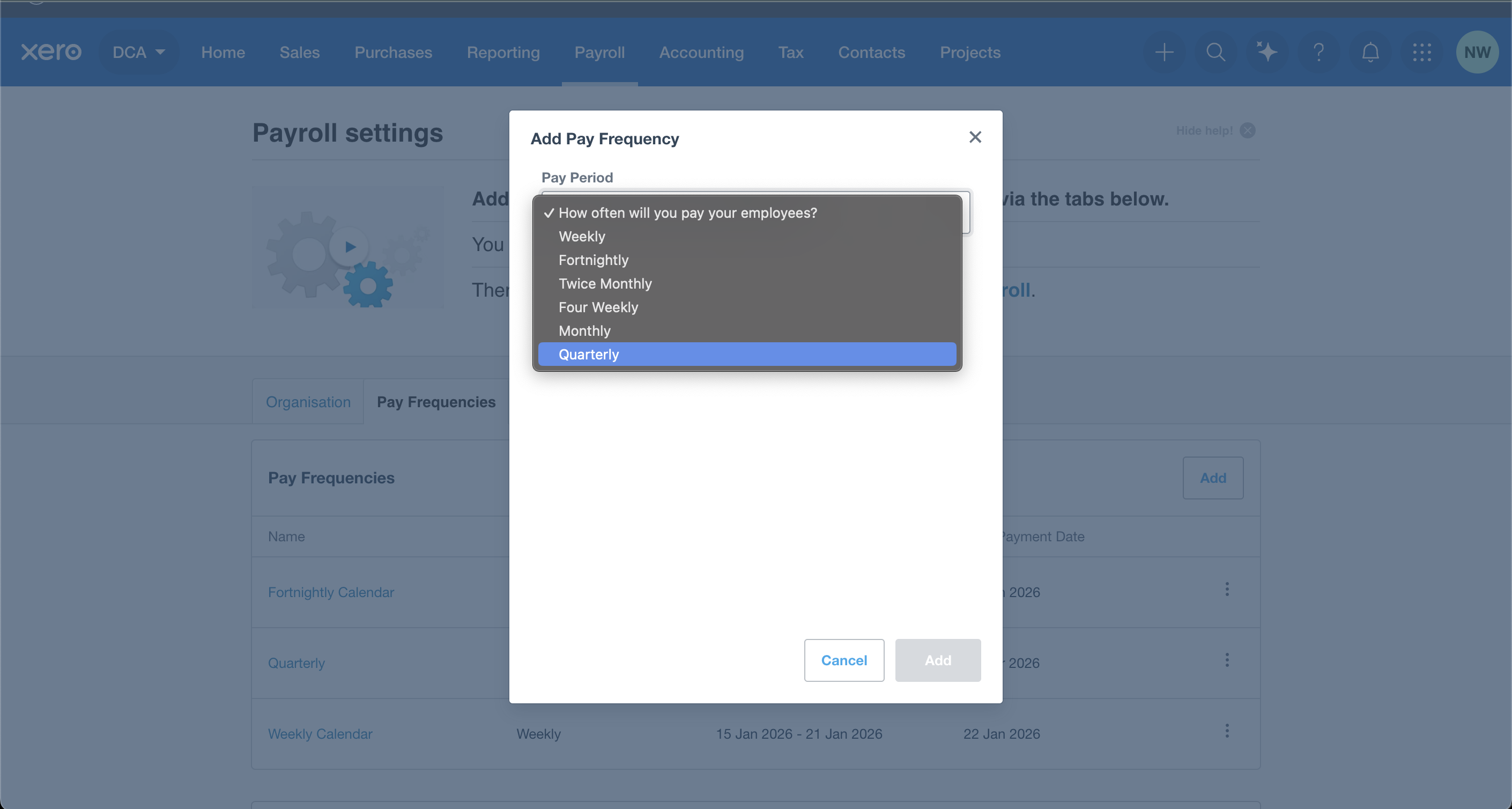
Task: Expand the DCA organisation dropdown
Action: pos(138,52)
